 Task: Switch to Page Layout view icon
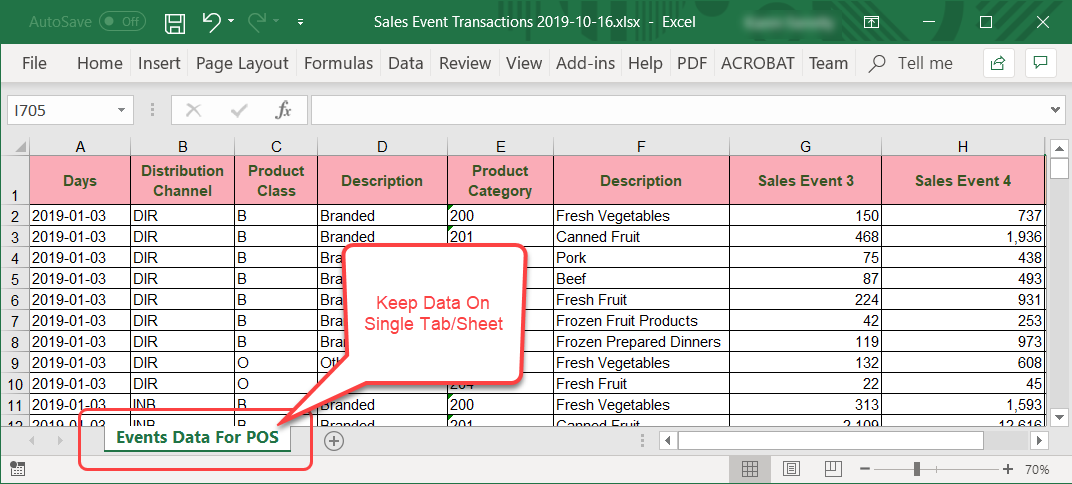point(790,468)
